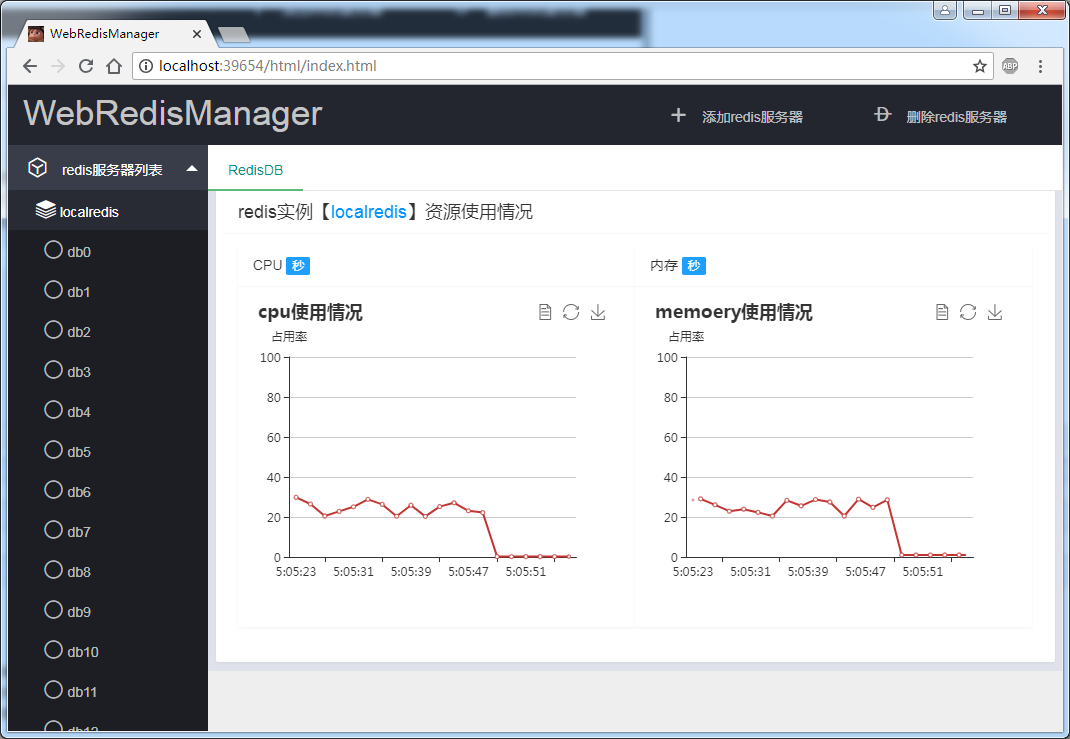
Task: Select the db0 database radio
Action: 53,250
